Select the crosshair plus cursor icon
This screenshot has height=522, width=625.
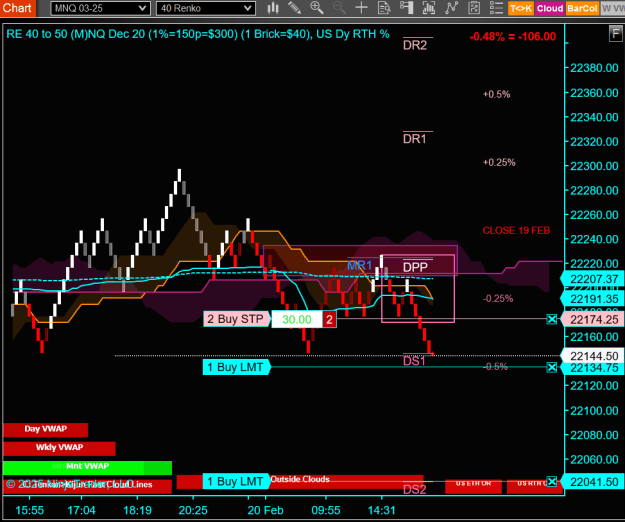pos(362,8)
